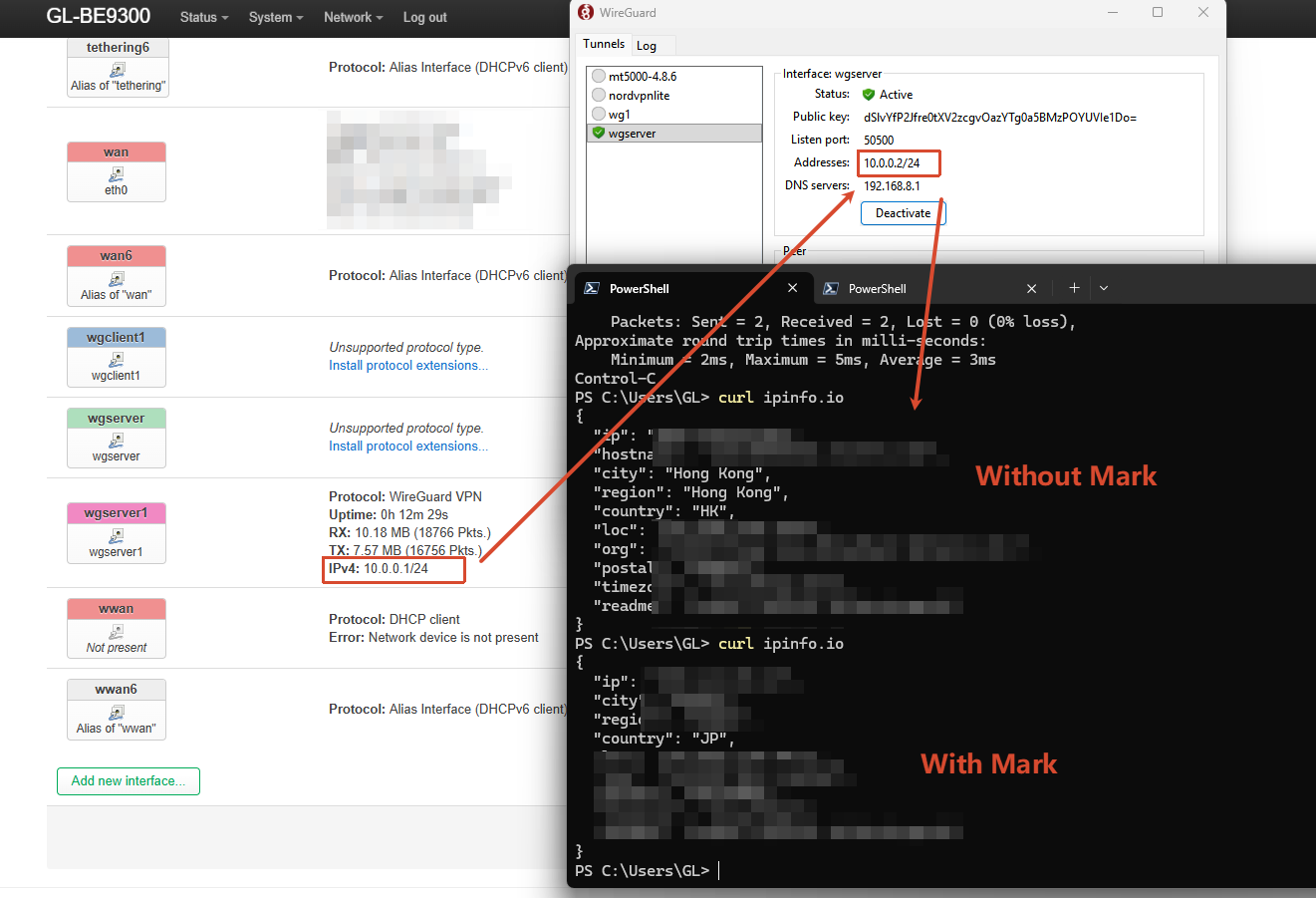This screenshot has width=1316, height=898.
Task: Click the wwan error Network device not present
Action: (x=433, y=638)
